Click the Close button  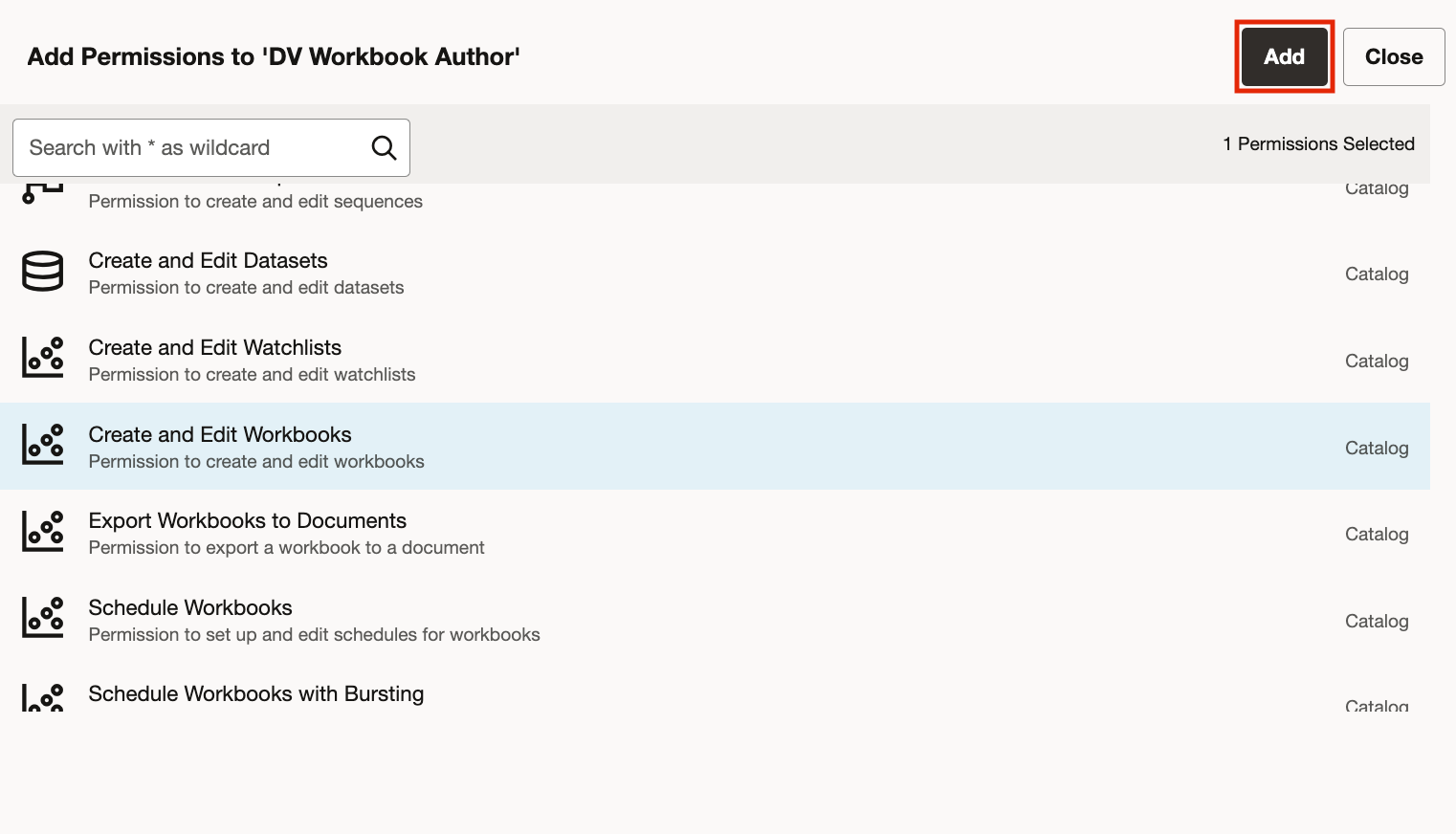(1394, 56)
